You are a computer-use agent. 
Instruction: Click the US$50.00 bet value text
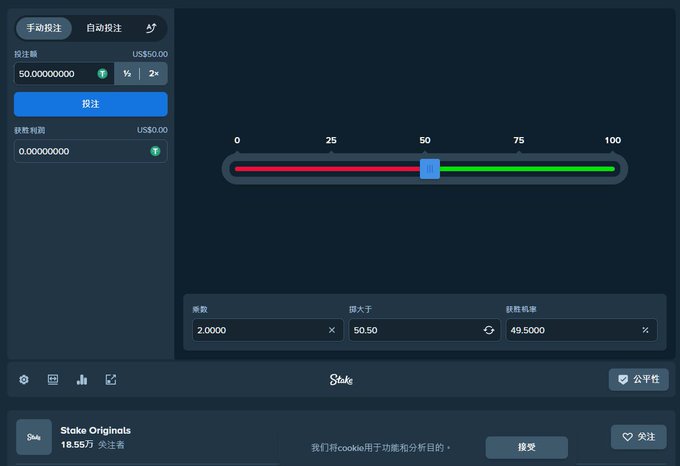coord(150,54)
